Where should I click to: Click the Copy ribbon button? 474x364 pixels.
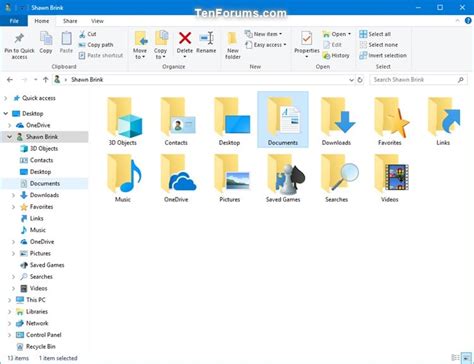point(46,42)
